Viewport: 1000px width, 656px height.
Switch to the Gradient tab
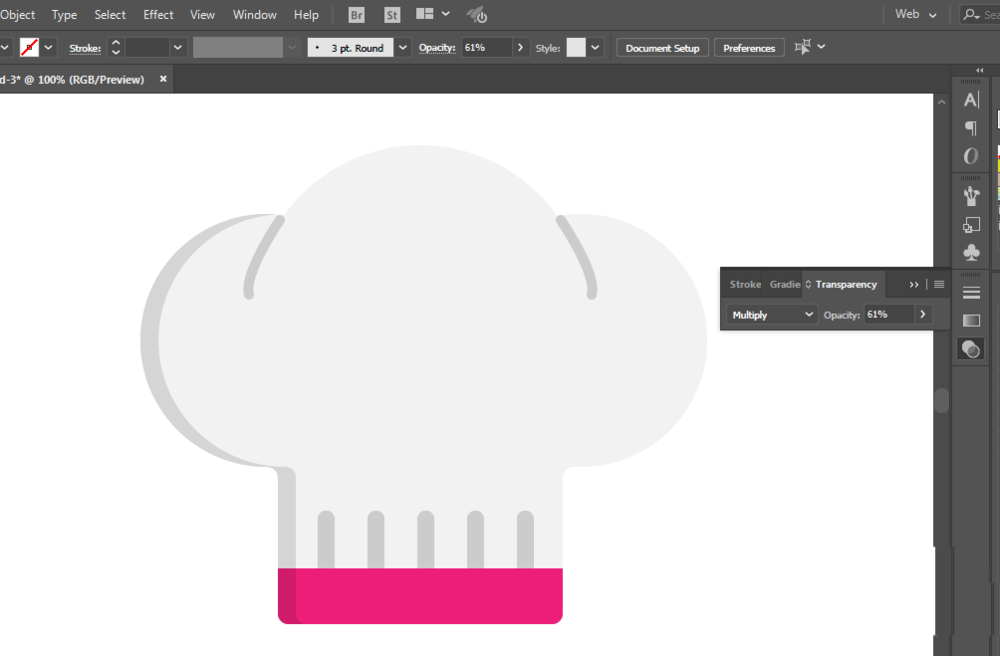click(x=784, y=284)
